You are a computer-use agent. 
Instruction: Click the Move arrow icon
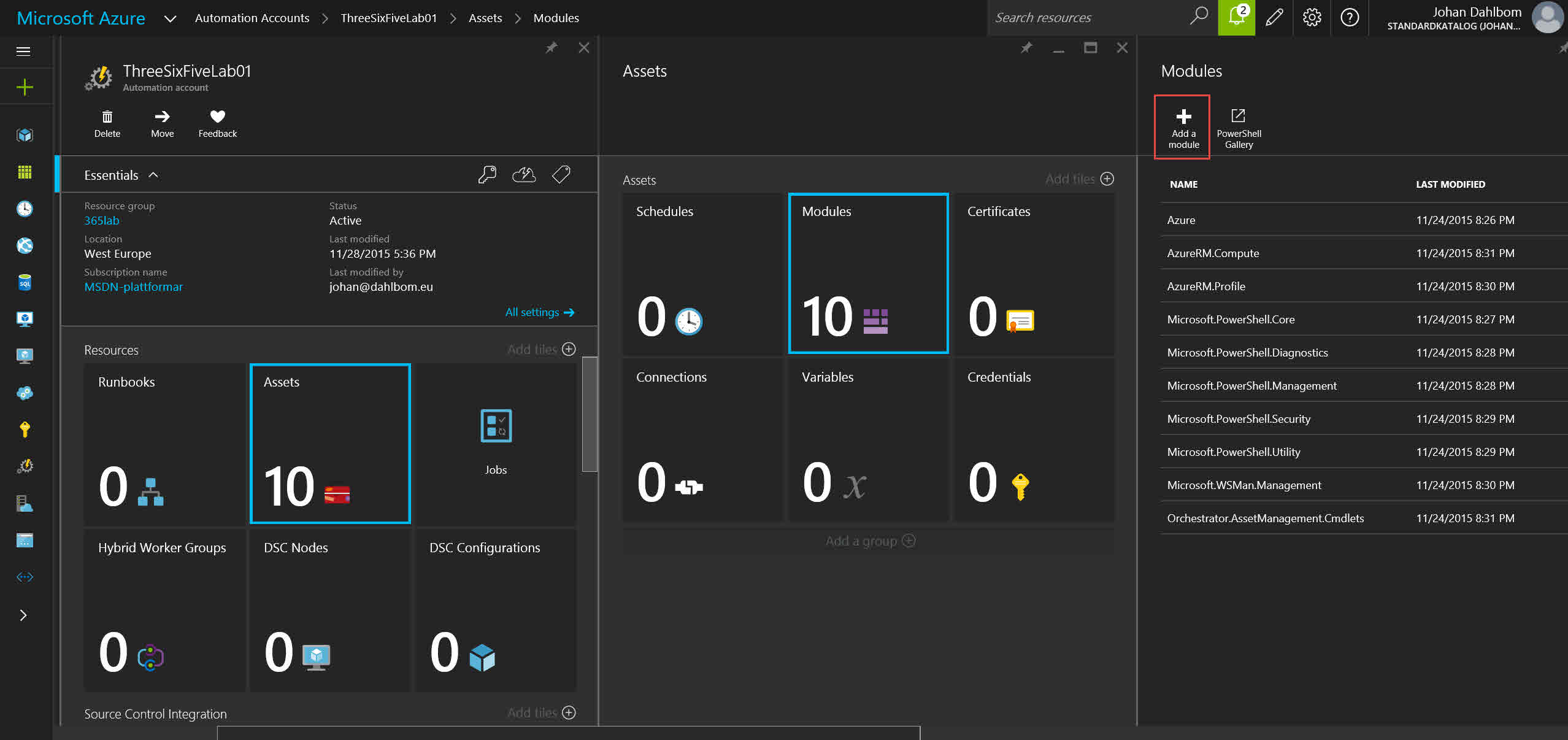162,117
